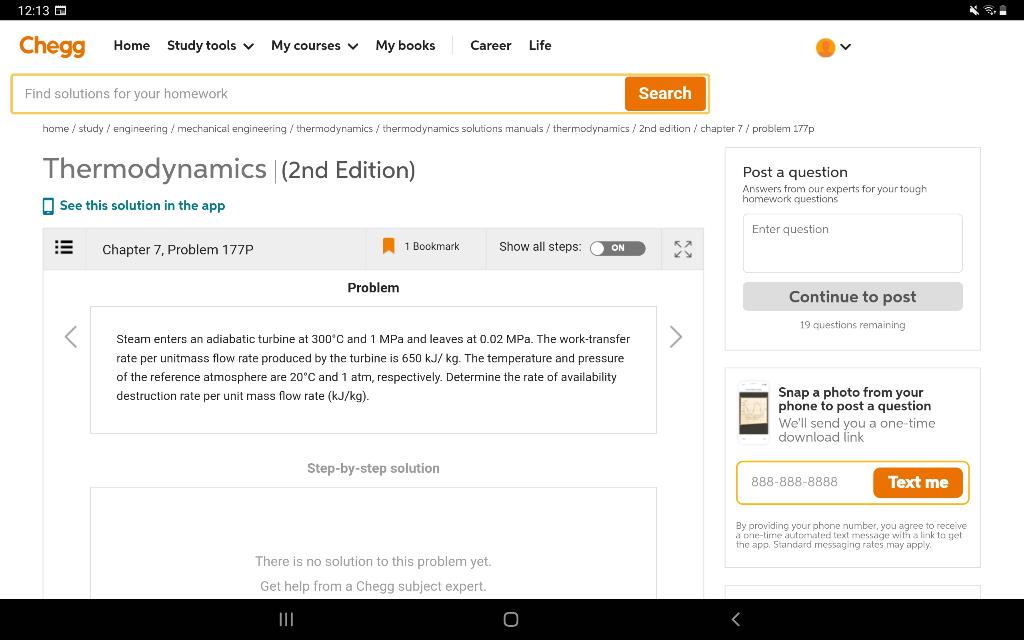Focus the Enter question text box
This screenshot has width=1024, height=640.
click(x=852, y=243)
